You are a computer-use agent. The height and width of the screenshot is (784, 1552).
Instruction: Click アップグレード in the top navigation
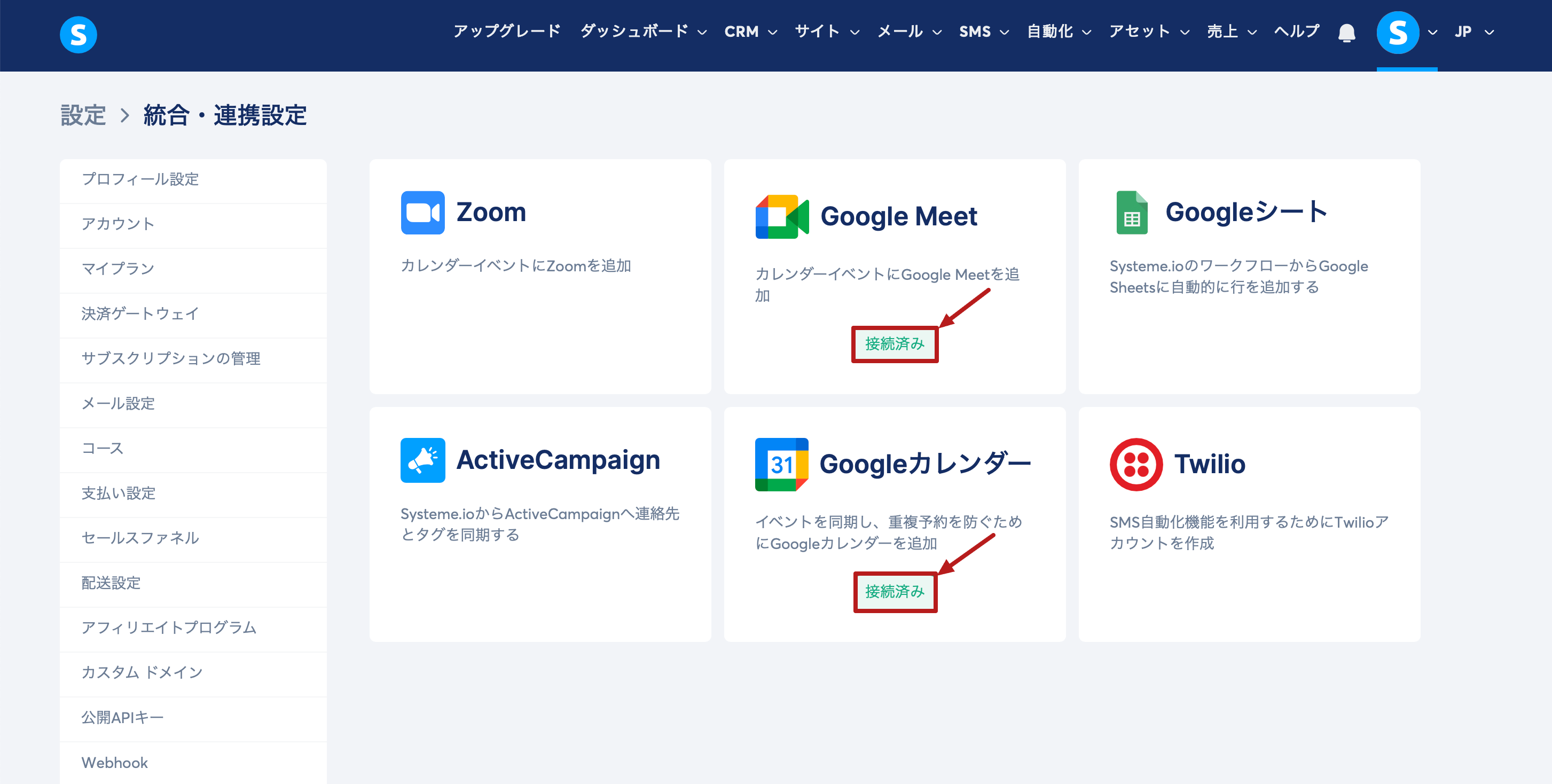pos(507,32)
